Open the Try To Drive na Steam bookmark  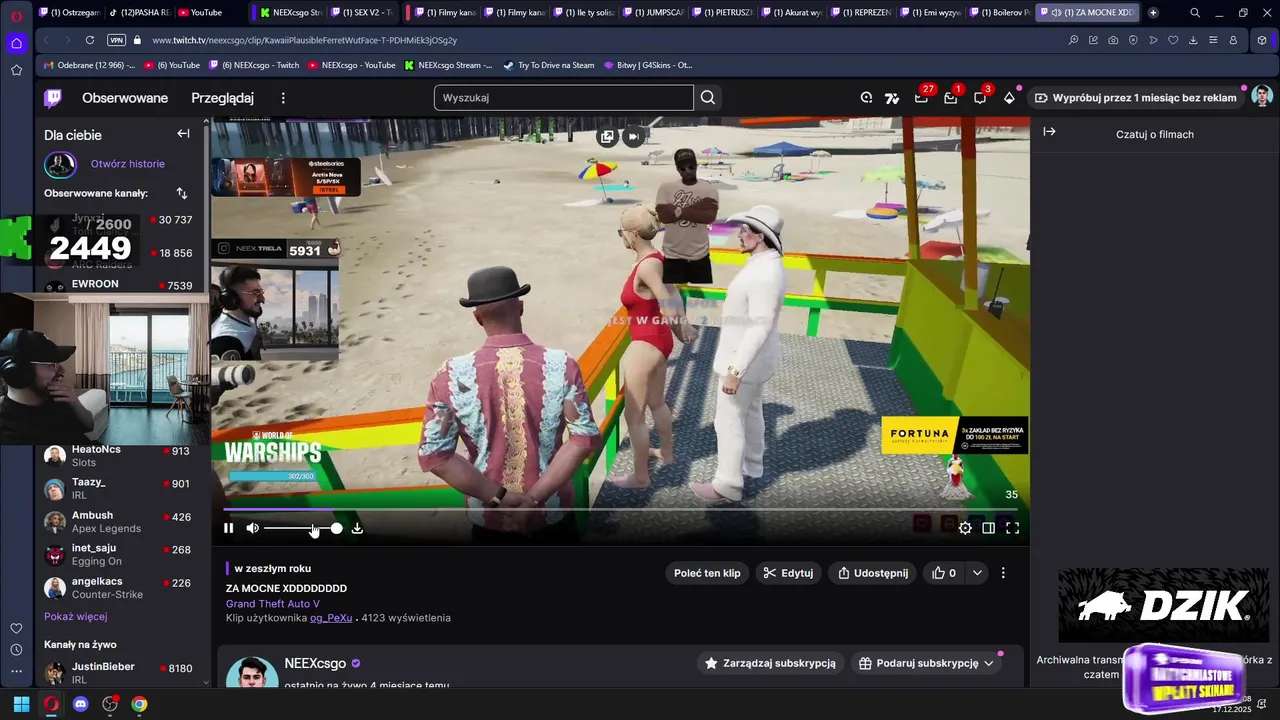pos(549,65)
